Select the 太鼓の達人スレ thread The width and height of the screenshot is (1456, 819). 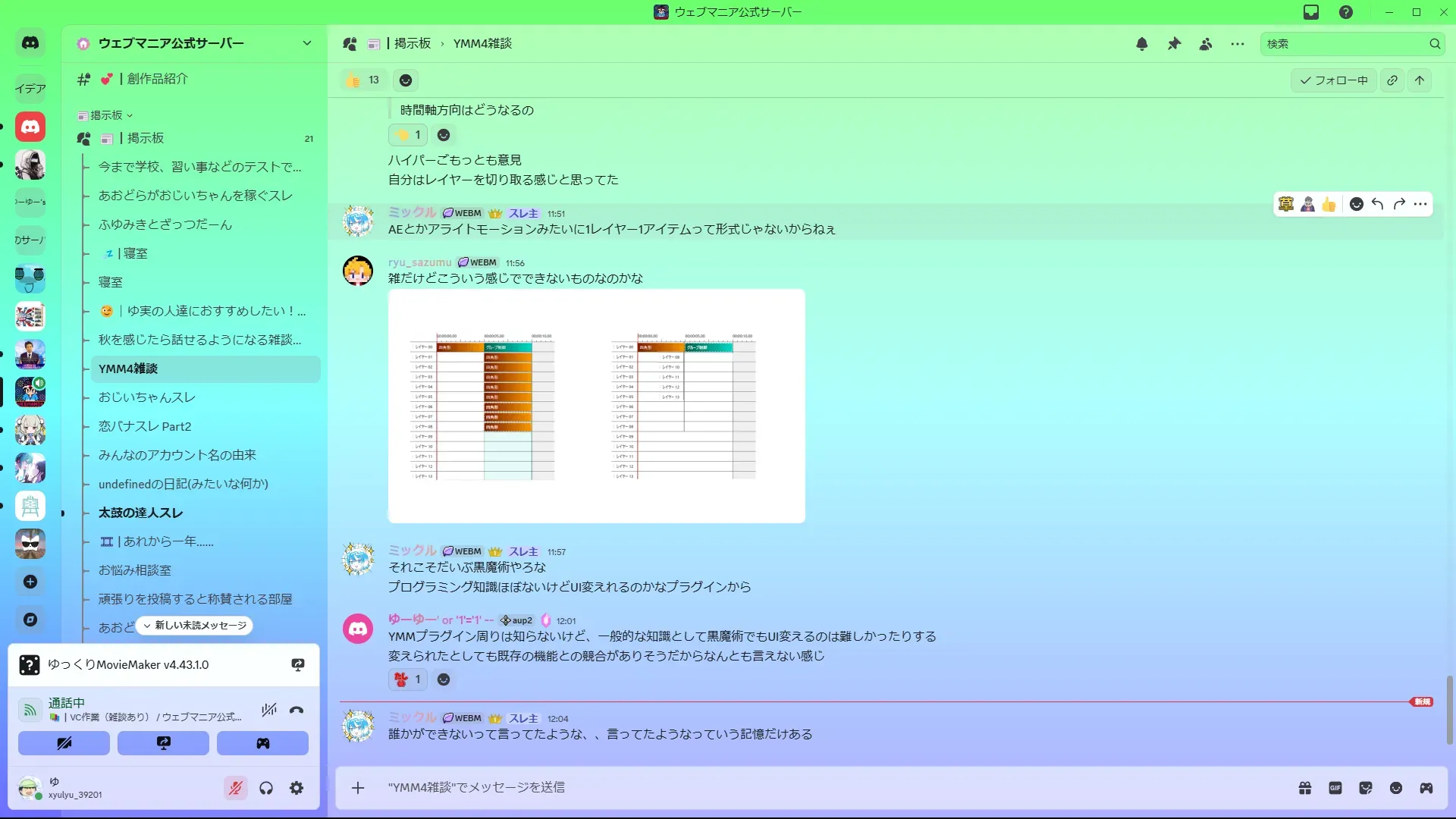(141, 513)
